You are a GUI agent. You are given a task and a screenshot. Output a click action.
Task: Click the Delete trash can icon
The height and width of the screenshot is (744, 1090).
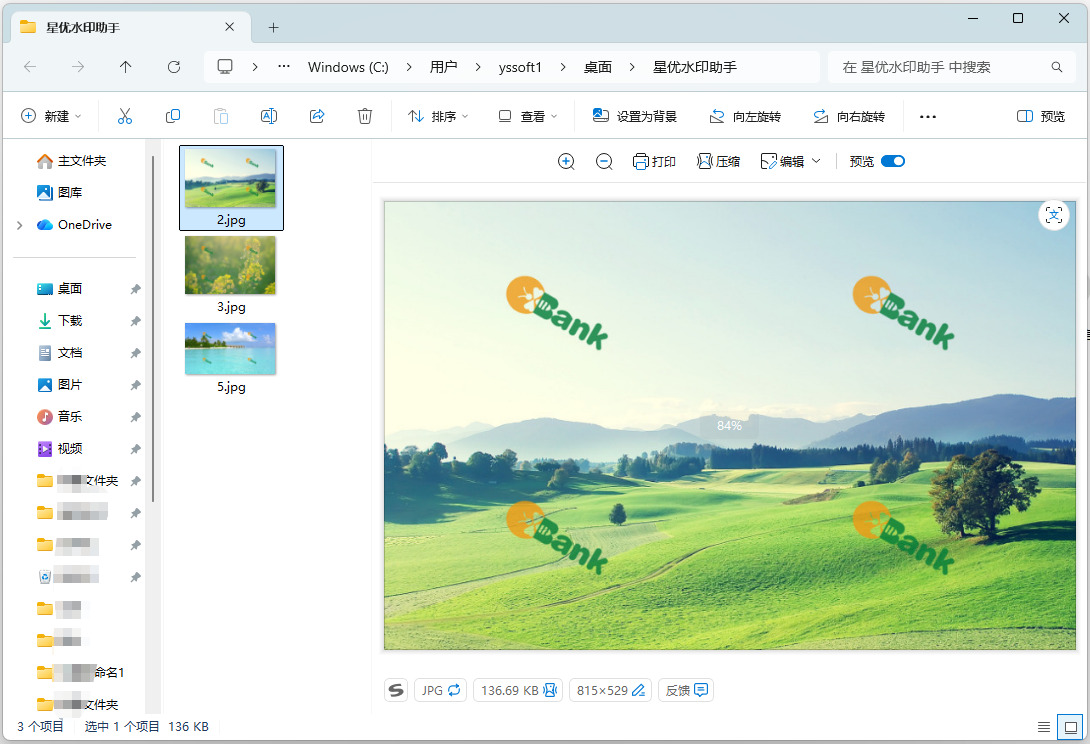pyautogui.click(x=365, y=116)
